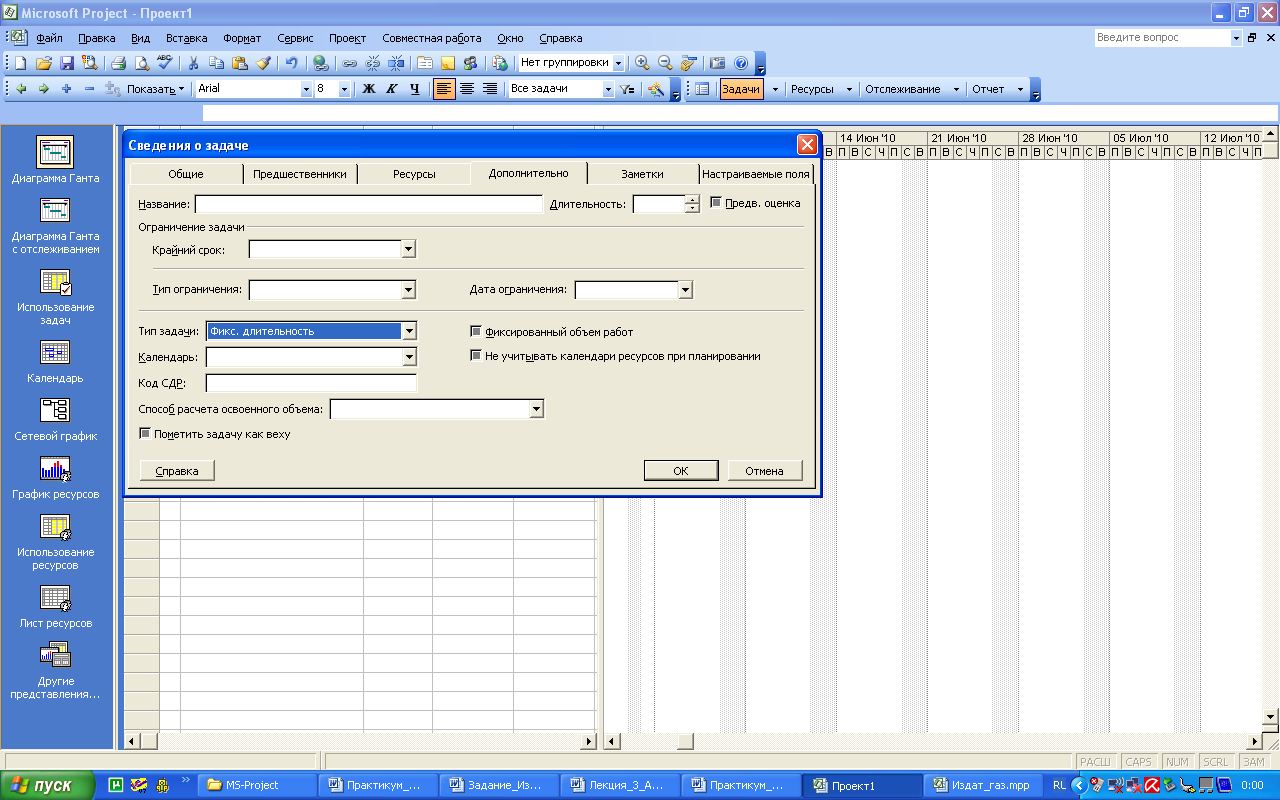Zoom out on the Gantt timescale
This screenshot has height=800, width=1280.
664,62
